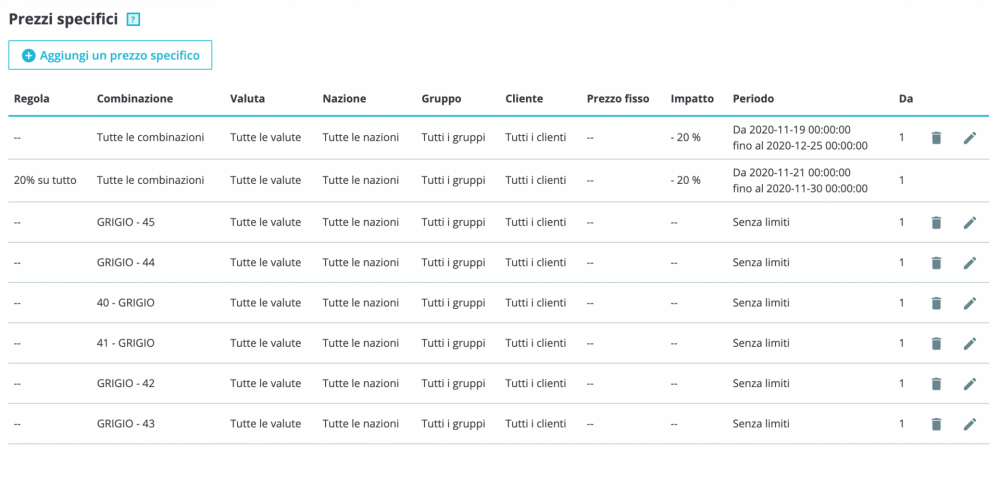Click 'Tutti i gruppi' in 41 - GRIGIO row
This screenshot has width=1000, height=482.
453,344
